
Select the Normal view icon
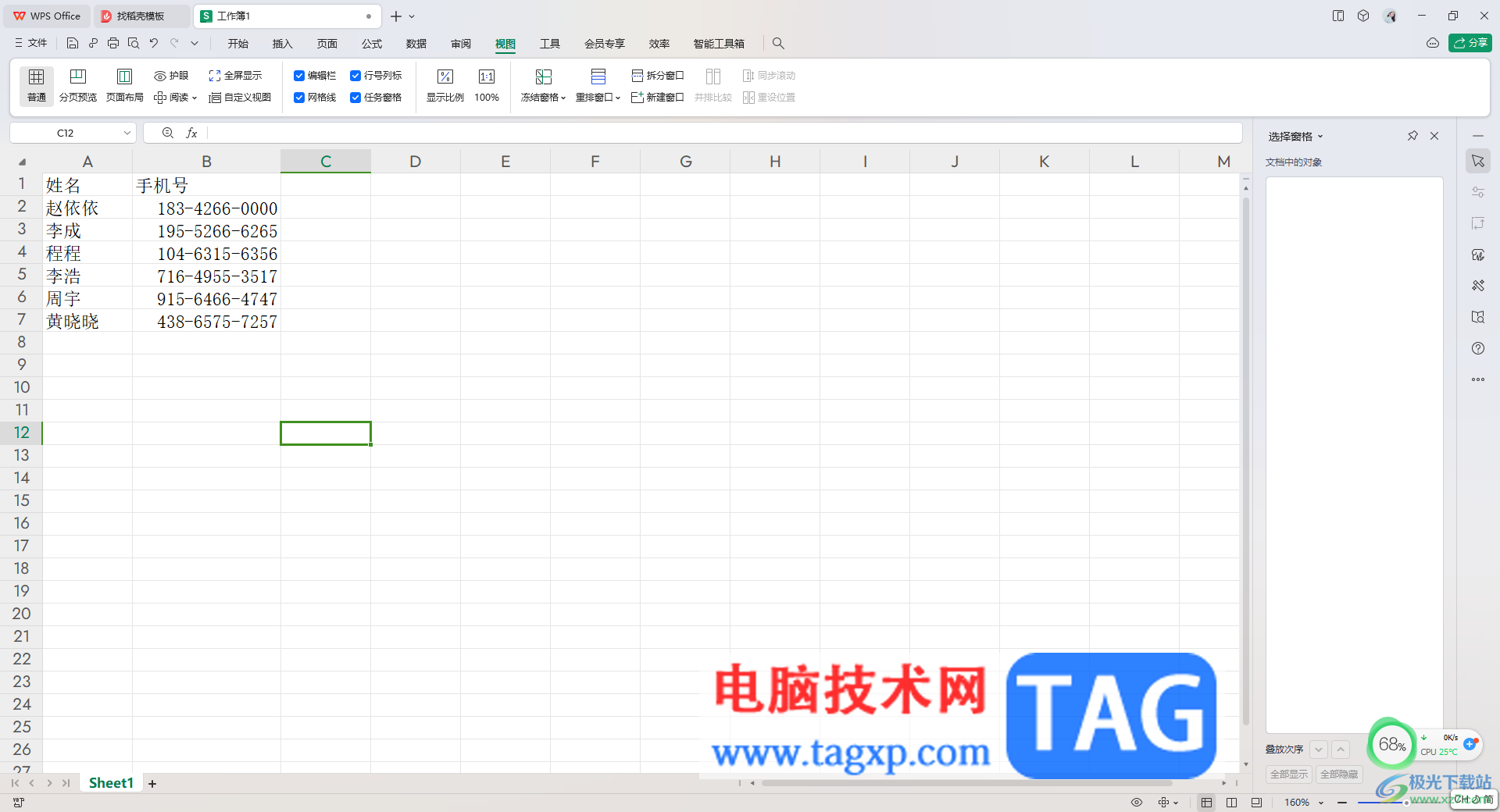click(36, 86)
